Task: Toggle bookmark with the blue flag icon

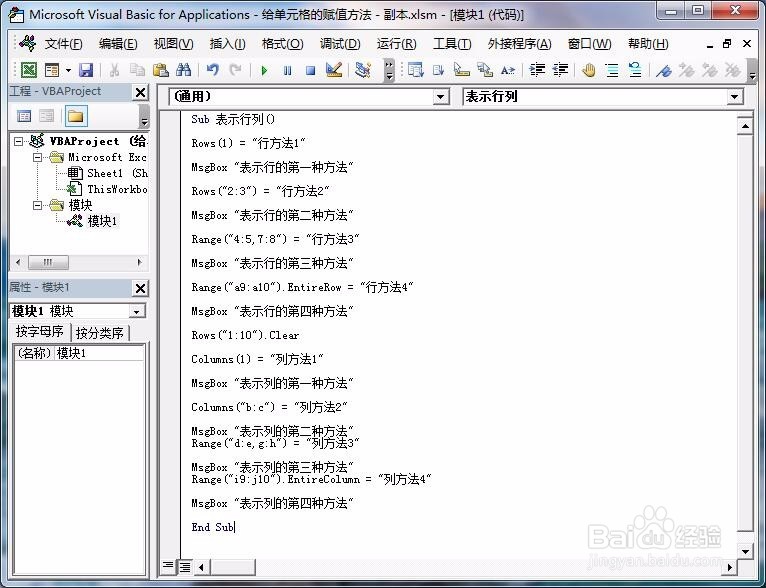Action: click(663, 70)
